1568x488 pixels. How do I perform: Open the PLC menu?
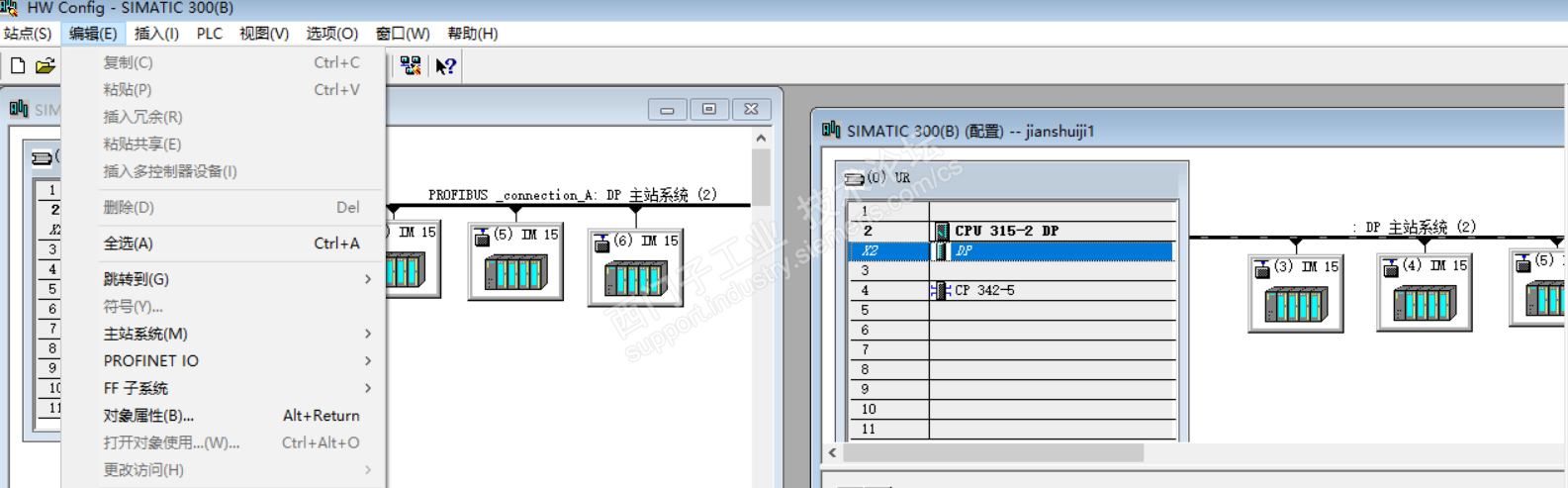coord(210,34)
